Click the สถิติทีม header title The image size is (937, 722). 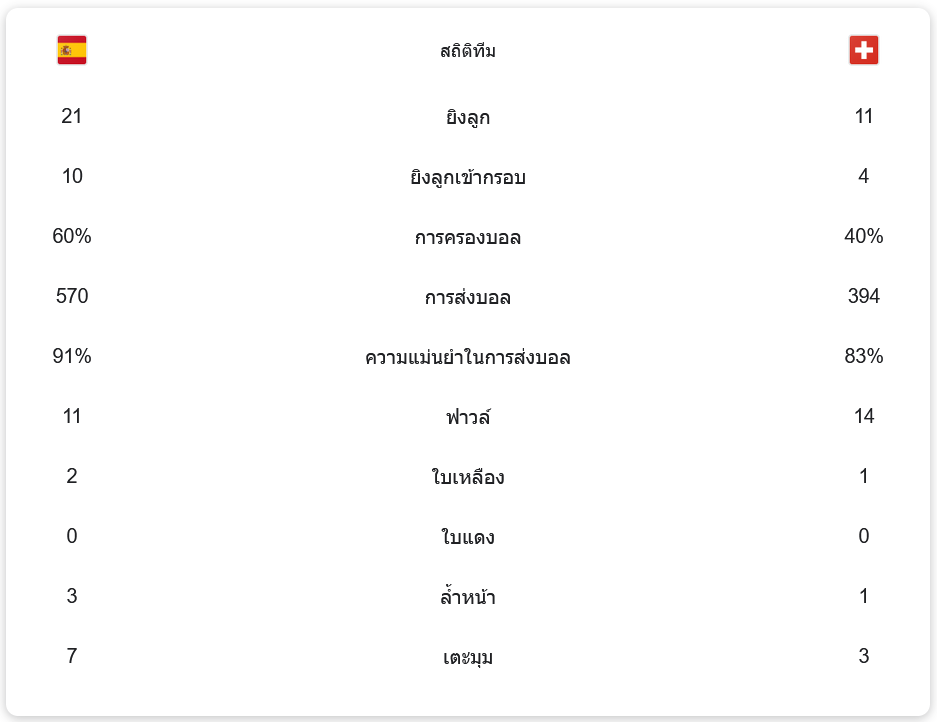point(468,51)
